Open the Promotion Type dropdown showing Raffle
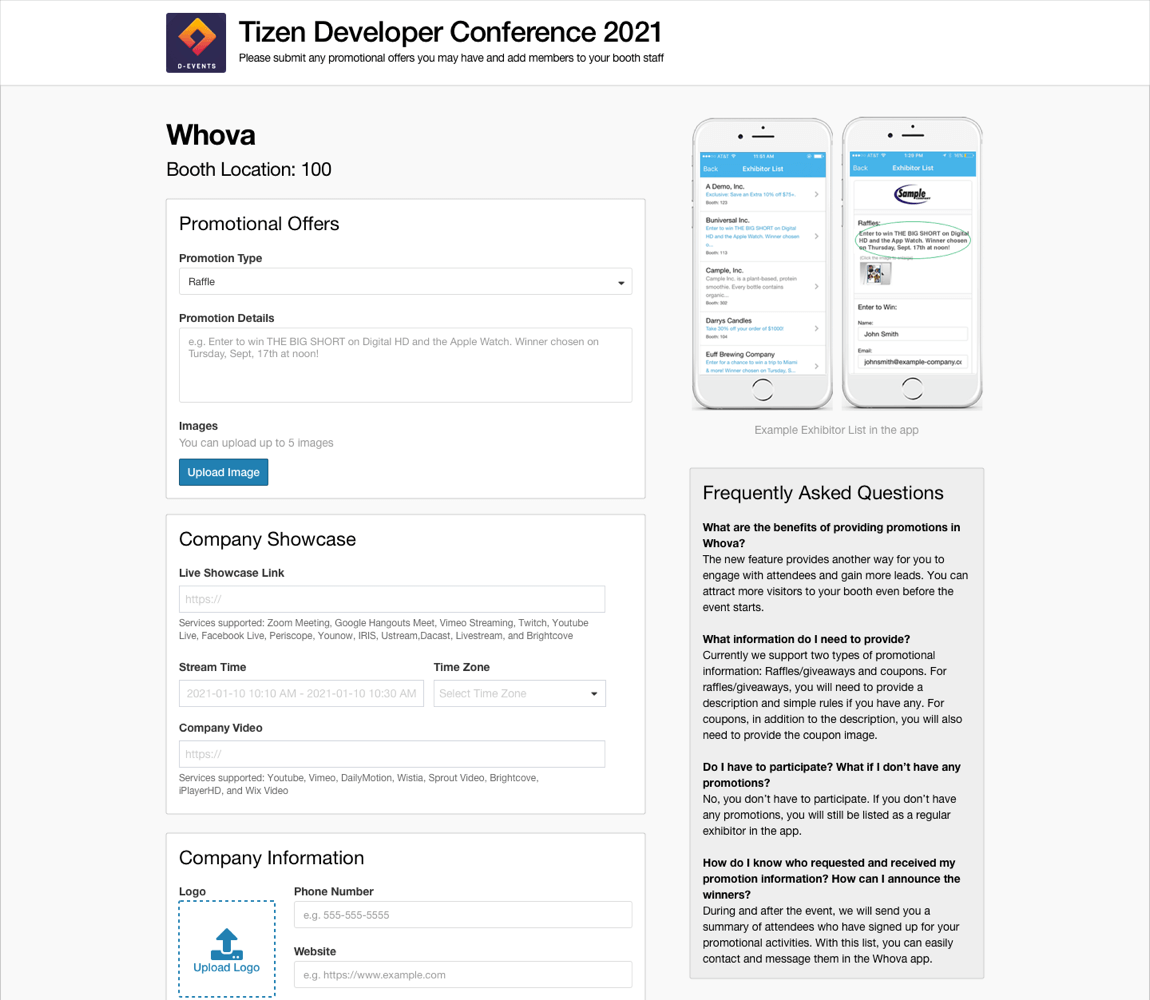Viewport: 1150px width, 1000px height. pyautogui.click(x=405, y=282)
